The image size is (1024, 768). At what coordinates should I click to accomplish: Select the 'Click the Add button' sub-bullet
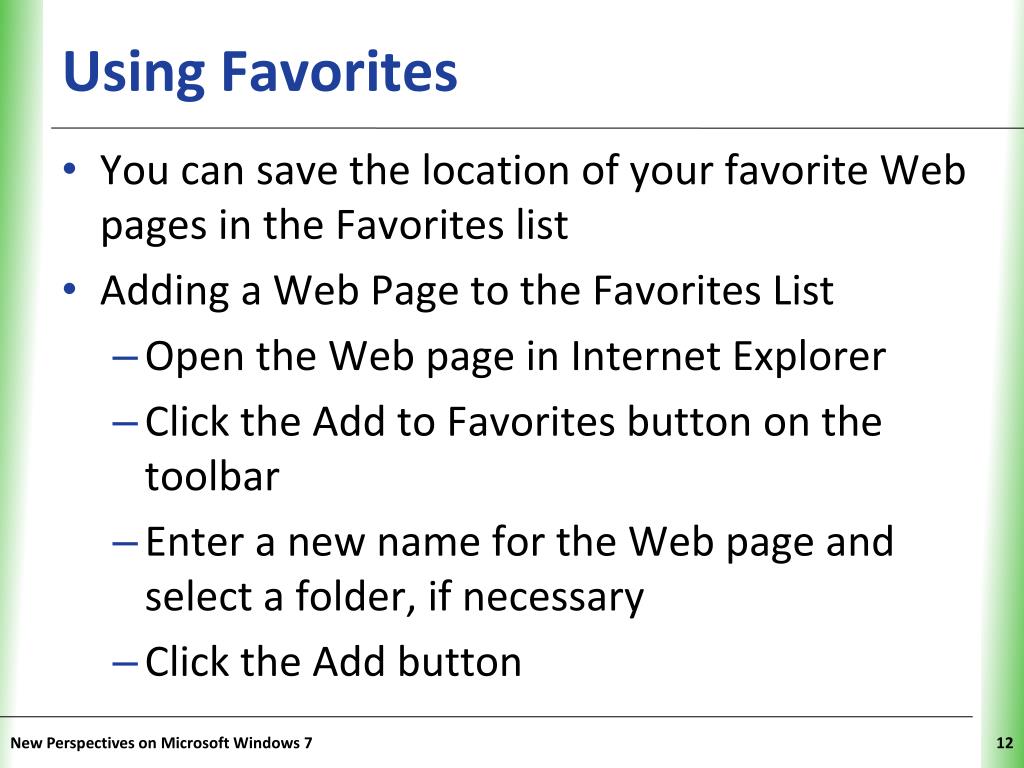pos(333,662)
